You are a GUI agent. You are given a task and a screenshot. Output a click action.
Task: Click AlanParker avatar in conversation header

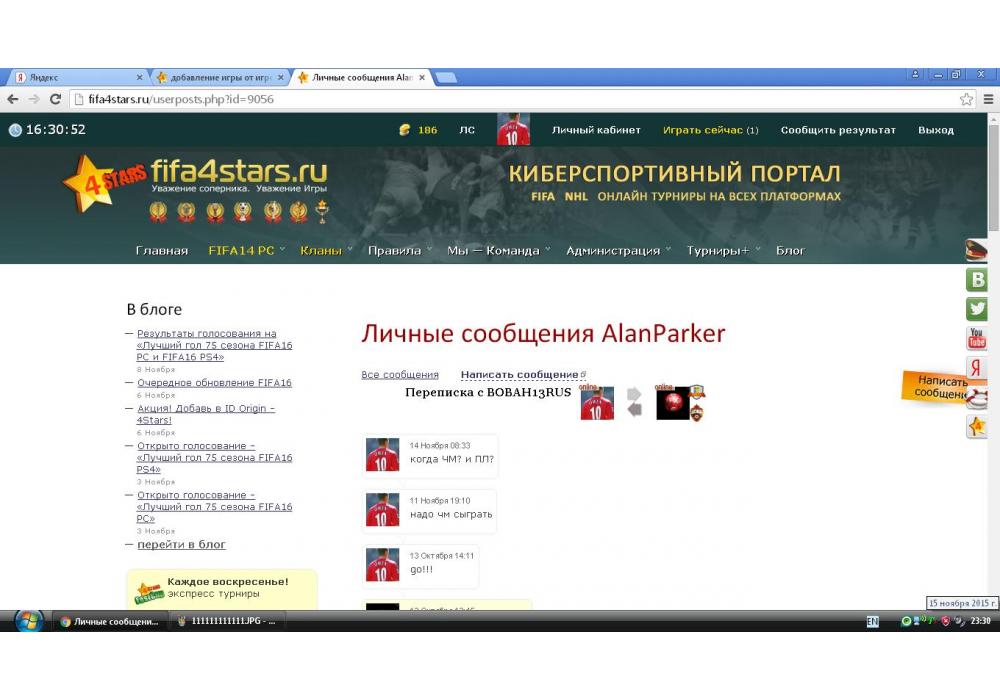[x=597, y=403]
